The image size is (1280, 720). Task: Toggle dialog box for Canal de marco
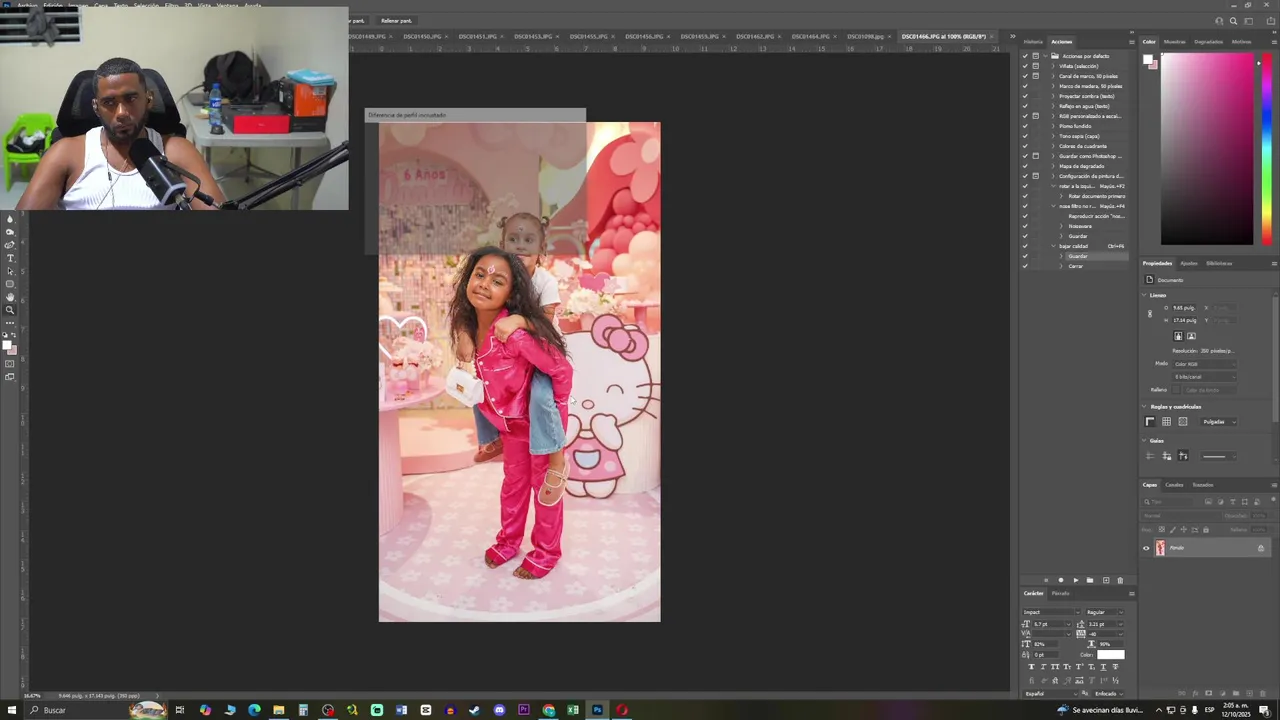coord(1036,76)
